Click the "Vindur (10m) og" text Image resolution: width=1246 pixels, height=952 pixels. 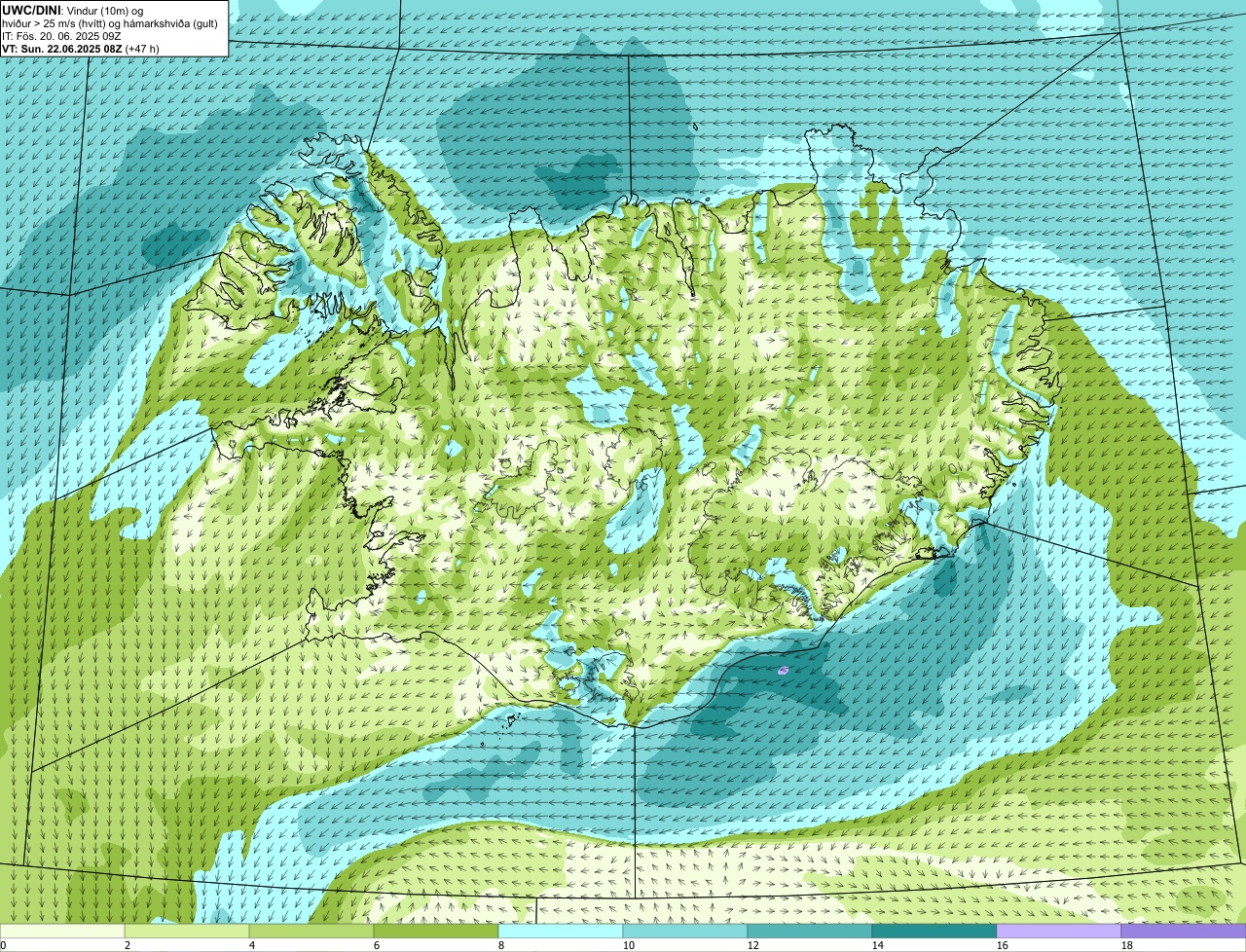point(103,10)
